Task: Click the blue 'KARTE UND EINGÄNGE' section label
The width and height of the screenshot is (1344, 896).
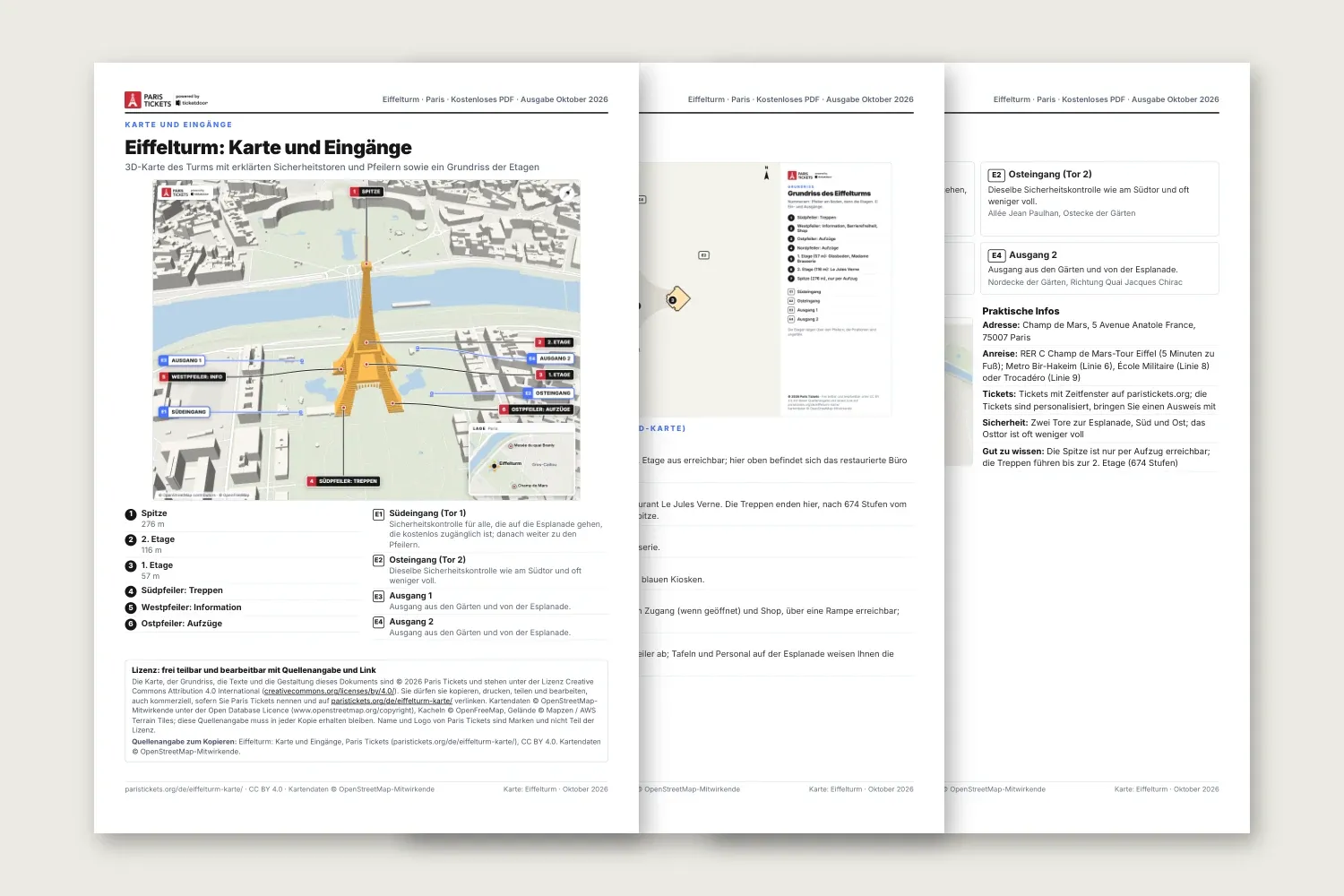Action: point(178,125)
